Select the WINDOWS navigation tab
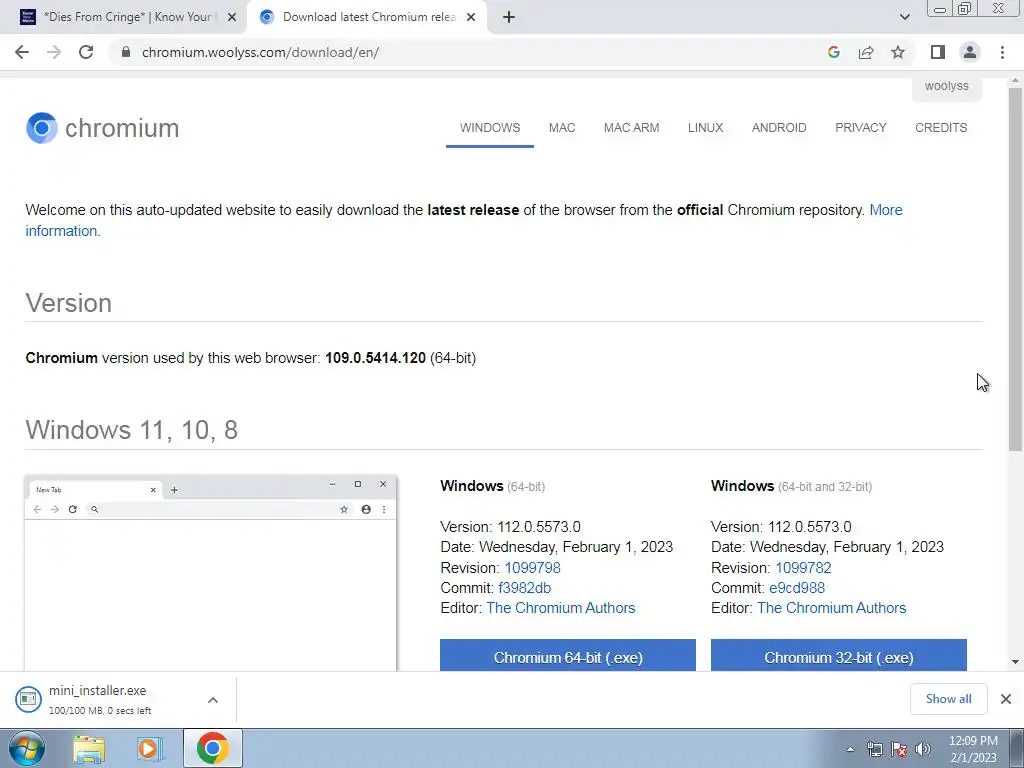 [x=490, y=128]
